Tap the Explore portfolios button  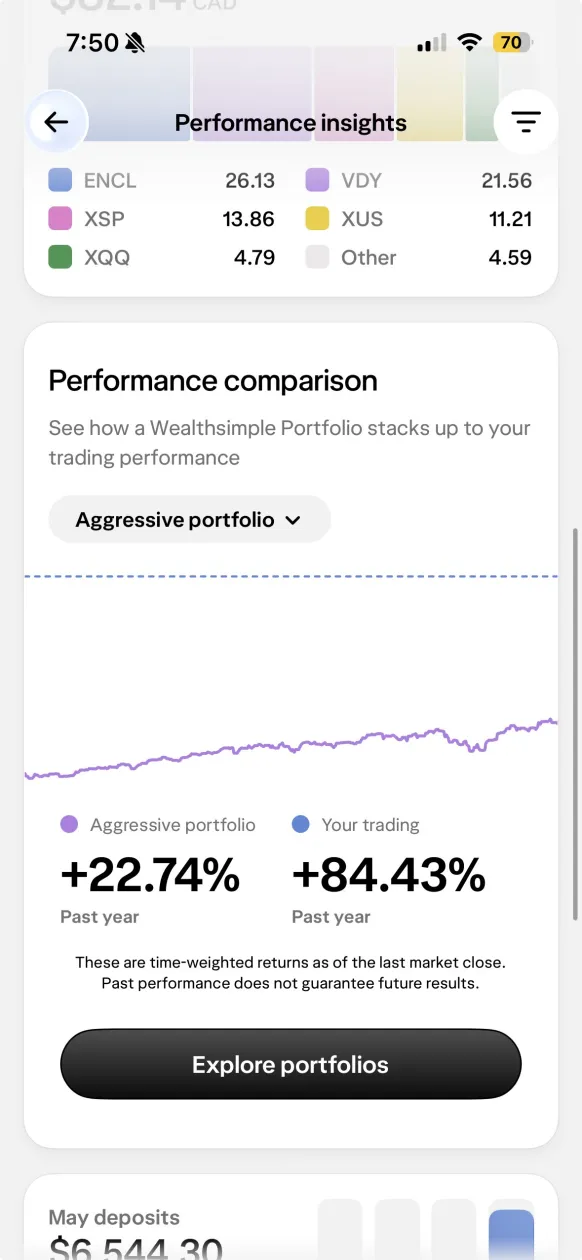pos(291,1065)
